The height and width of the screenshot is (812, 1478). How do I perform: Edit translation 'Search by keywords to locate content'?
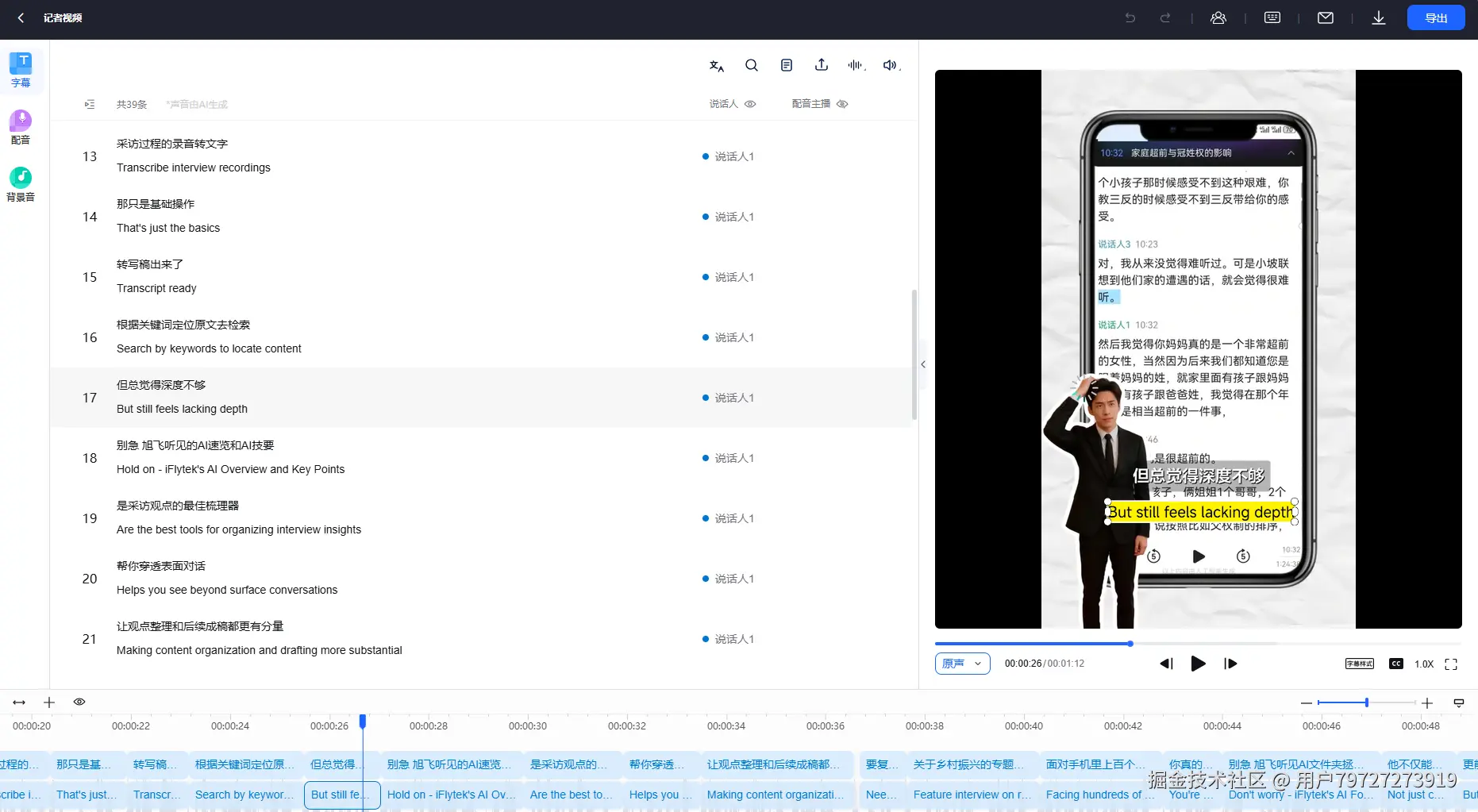tap(209, 348)
